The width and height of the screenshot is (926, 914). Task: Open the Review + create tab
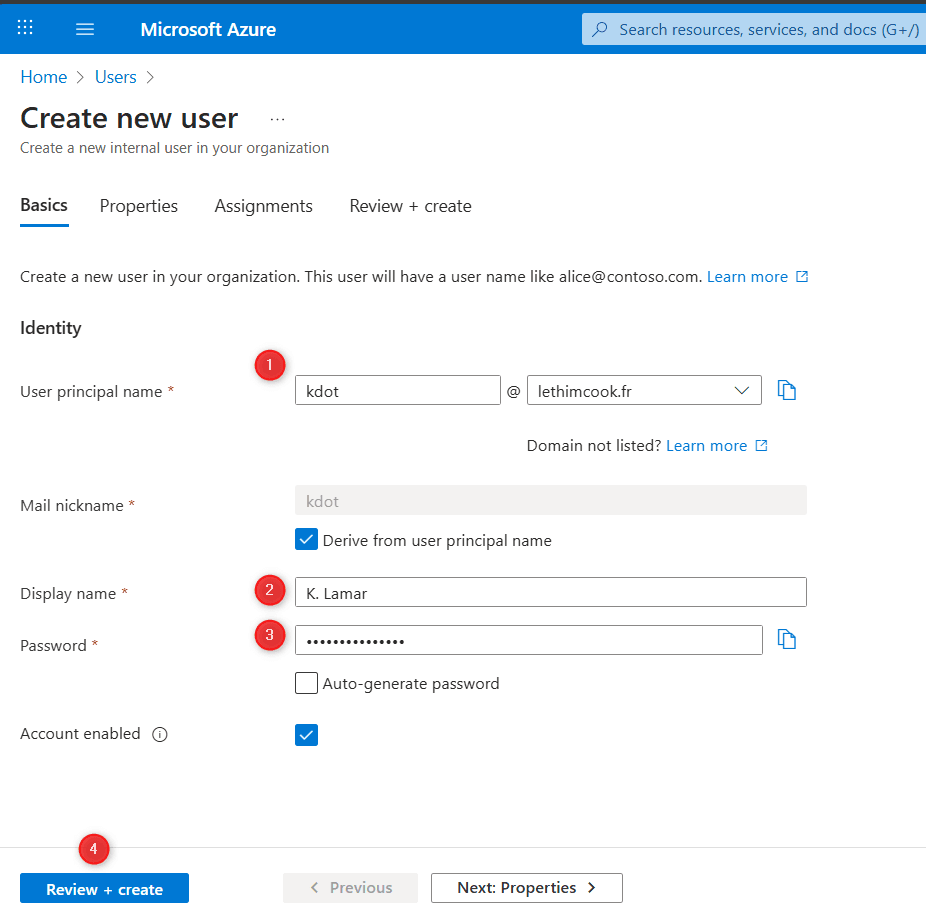pyautogui.click(x=410, y=206)
